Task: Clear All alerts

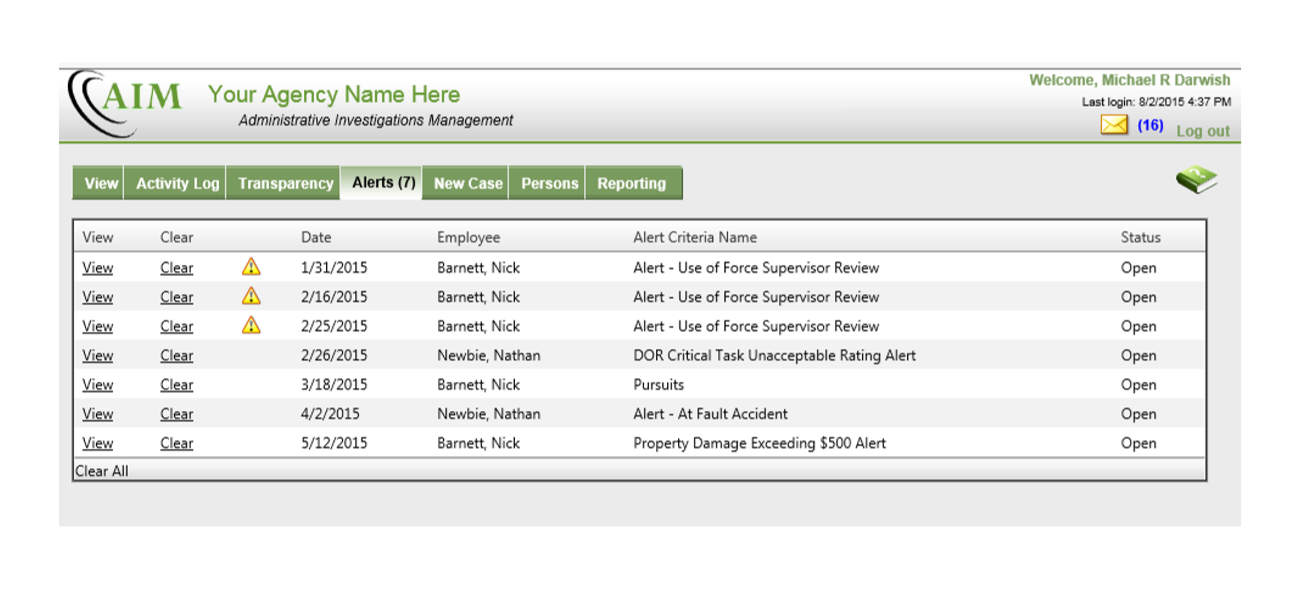Action: 102,471
